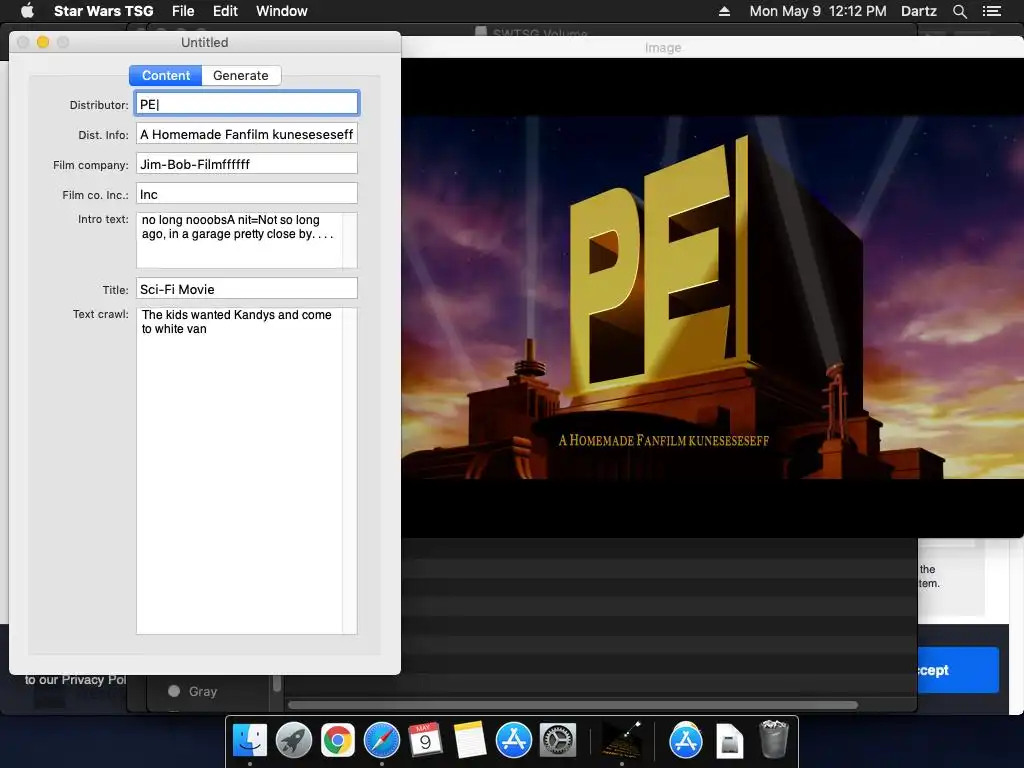Viewport: 1024px width, 768px height.
Task: Click the Star Wars TSG crawl icon in Dock
Action: click(x=622, y=741)
